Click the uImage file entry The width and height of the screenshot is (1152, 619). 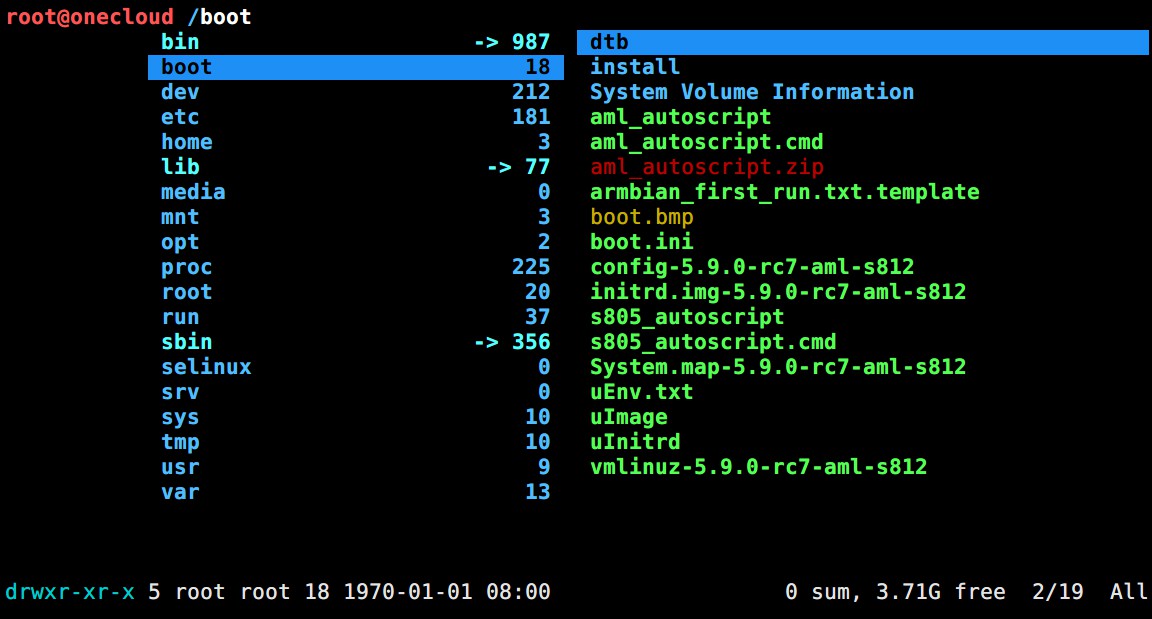(x=628, y=417)
